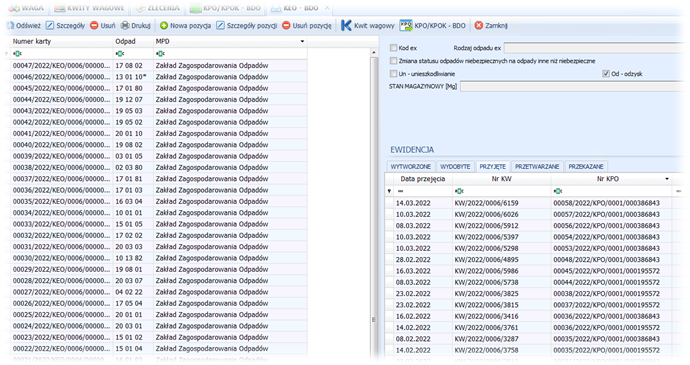Click filter icon under Nr KPO
The image size is (690, 365).
[558, 191]
